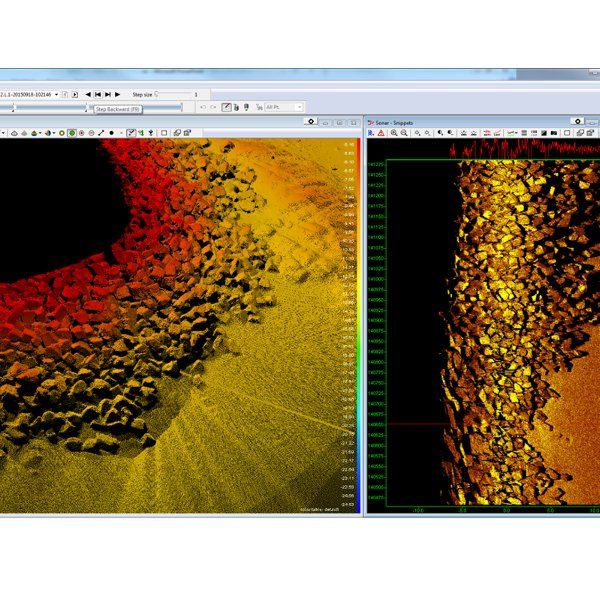Click the red warning triangle icon in Sonar toolbar
600x600 pixels.
tap(382, 133)
